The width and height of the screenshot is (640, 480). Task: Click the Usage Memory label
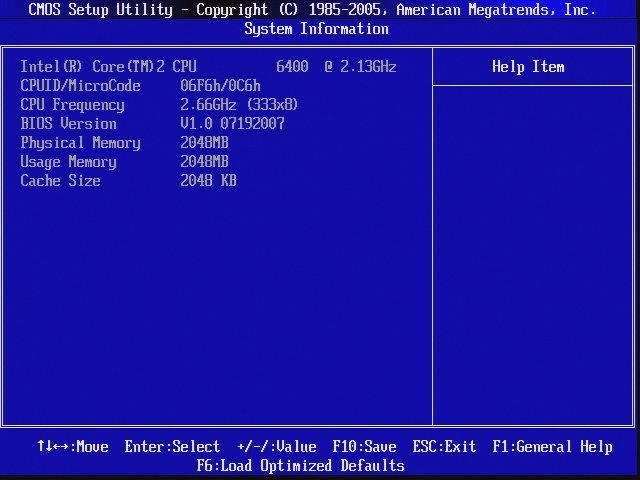point(69,162)
